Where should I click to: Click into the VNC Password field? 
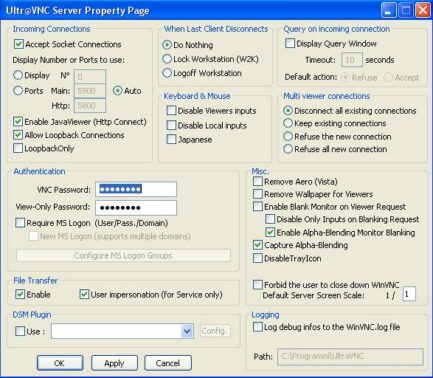[136, 189]
